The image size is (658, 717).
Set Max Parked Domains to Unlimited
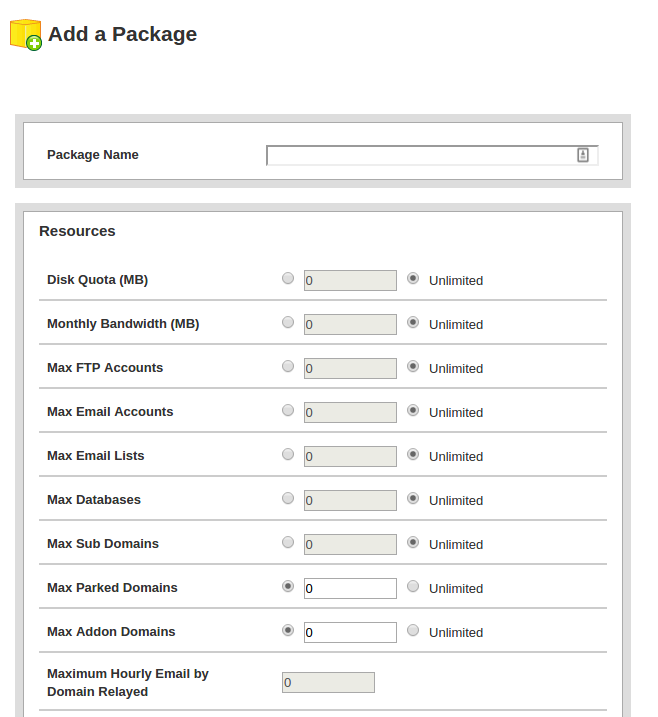coord(413,587)
